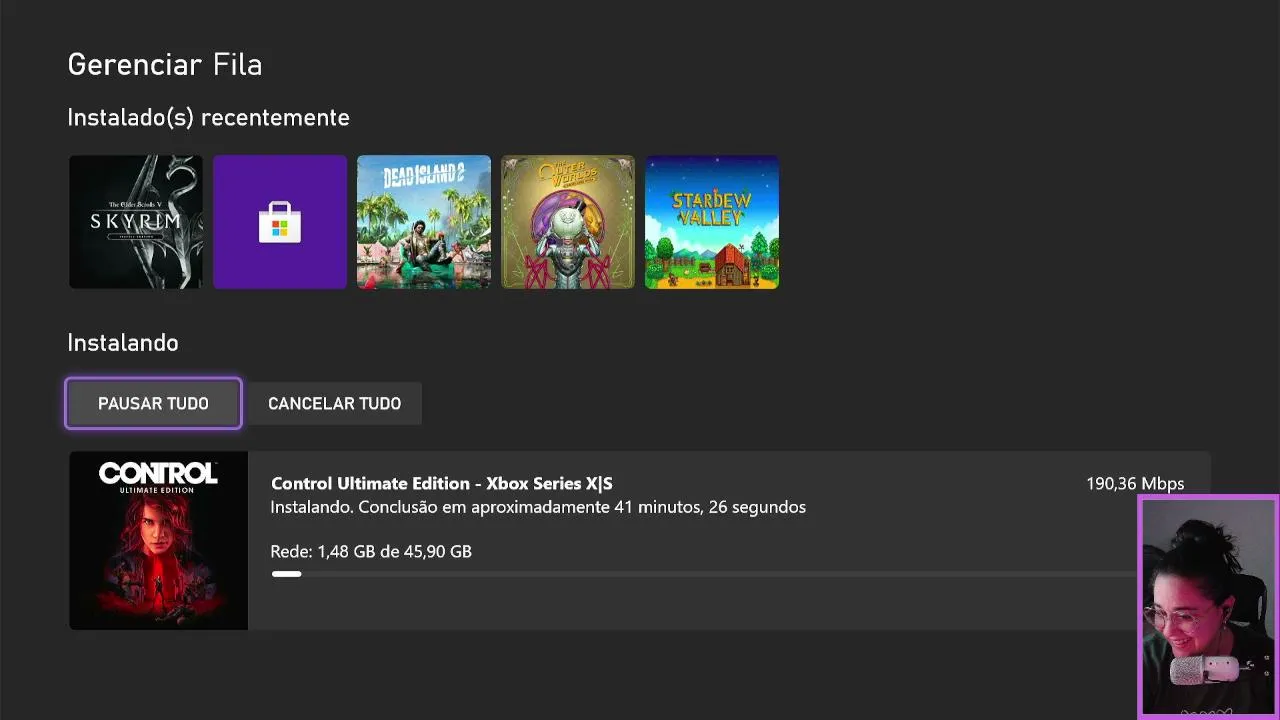1280x720 pixels.
Task: Click the Control Ultimate Edition title text
Action: pyautogui.click(x=442, y=484)
